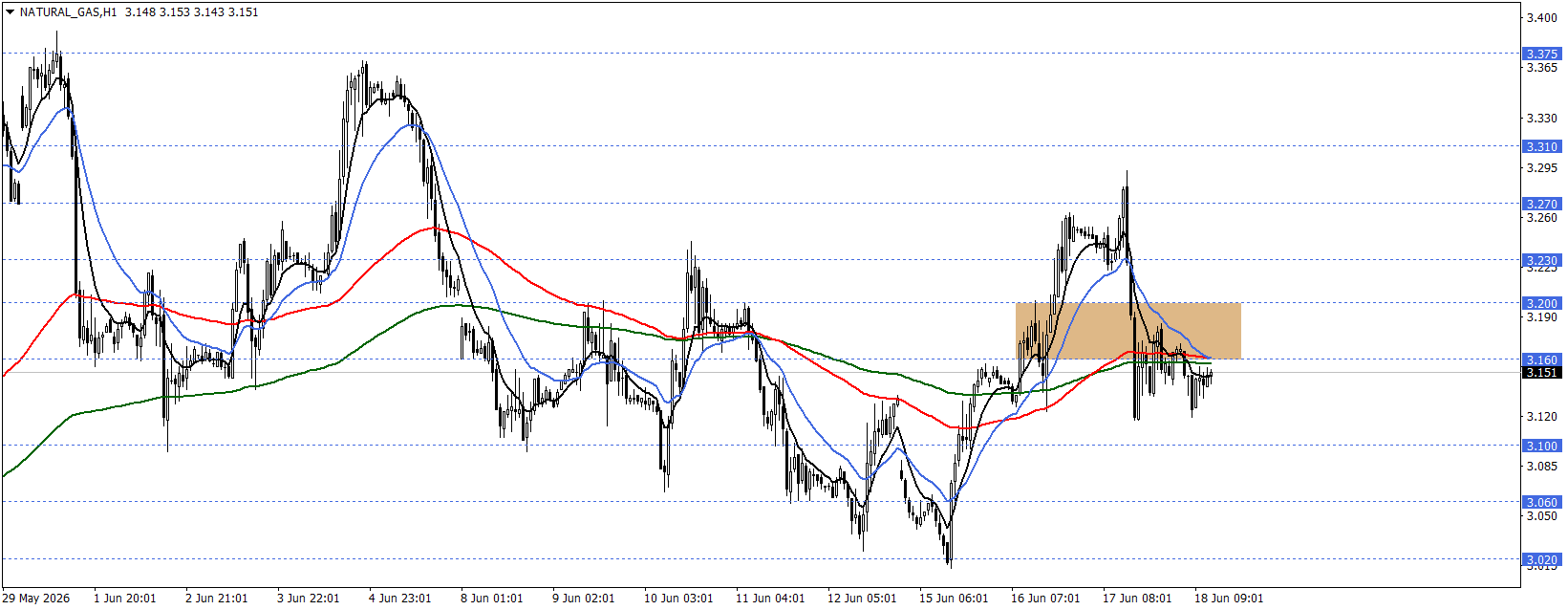Click the 16 Jun 07:01 time label
Viewport: 1568px width, 610px height.
pos(1045,599)
